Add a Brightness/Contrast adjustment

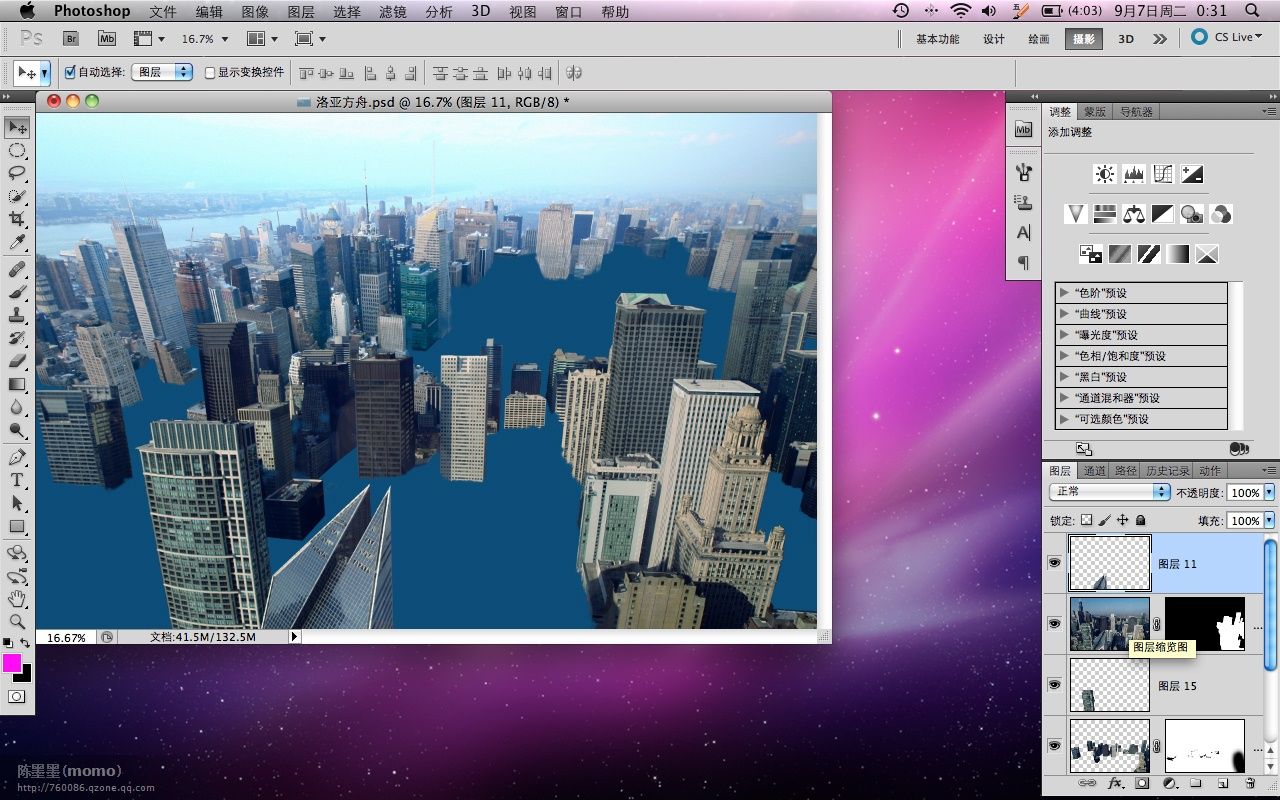pos(1105,174)
